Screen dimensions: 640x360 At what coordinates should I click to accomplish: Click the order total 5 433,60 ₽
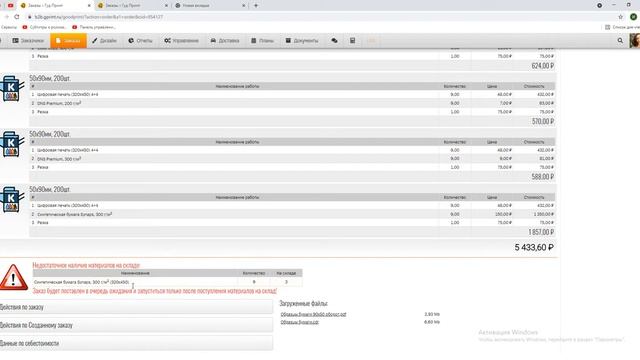tap(534, 247)
